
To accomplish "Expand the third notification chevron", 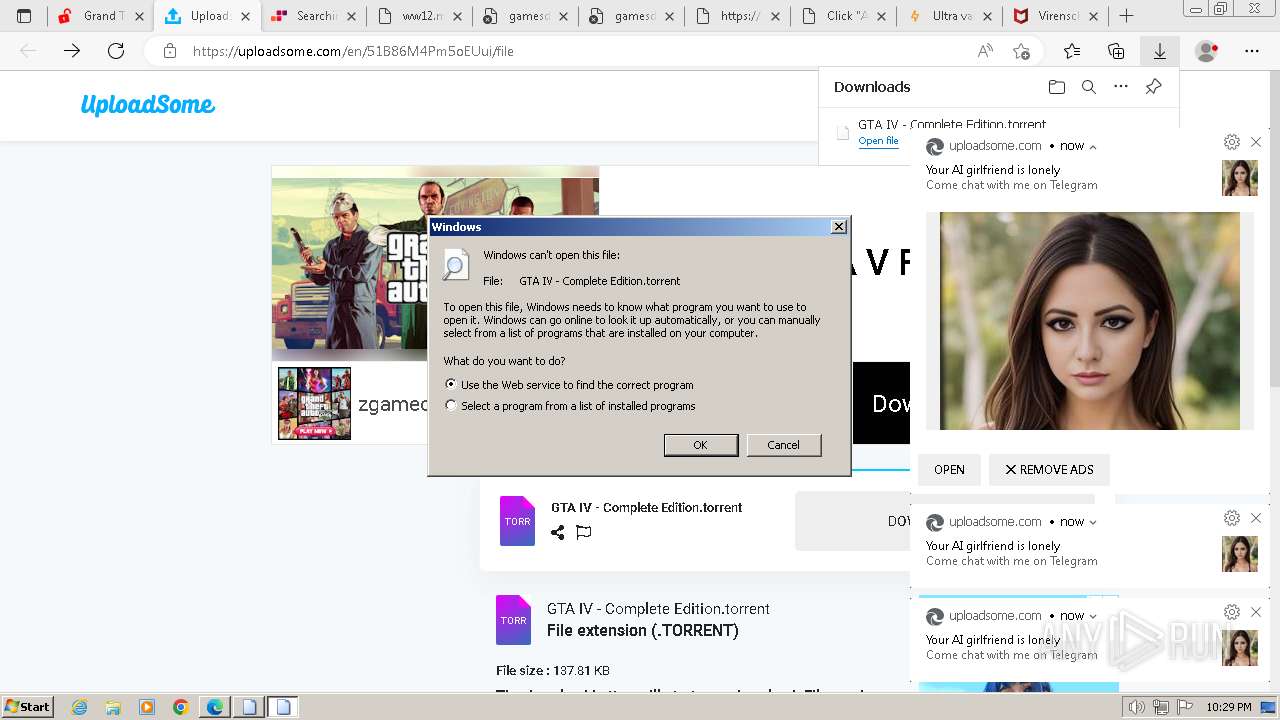I will [1093, 616].
